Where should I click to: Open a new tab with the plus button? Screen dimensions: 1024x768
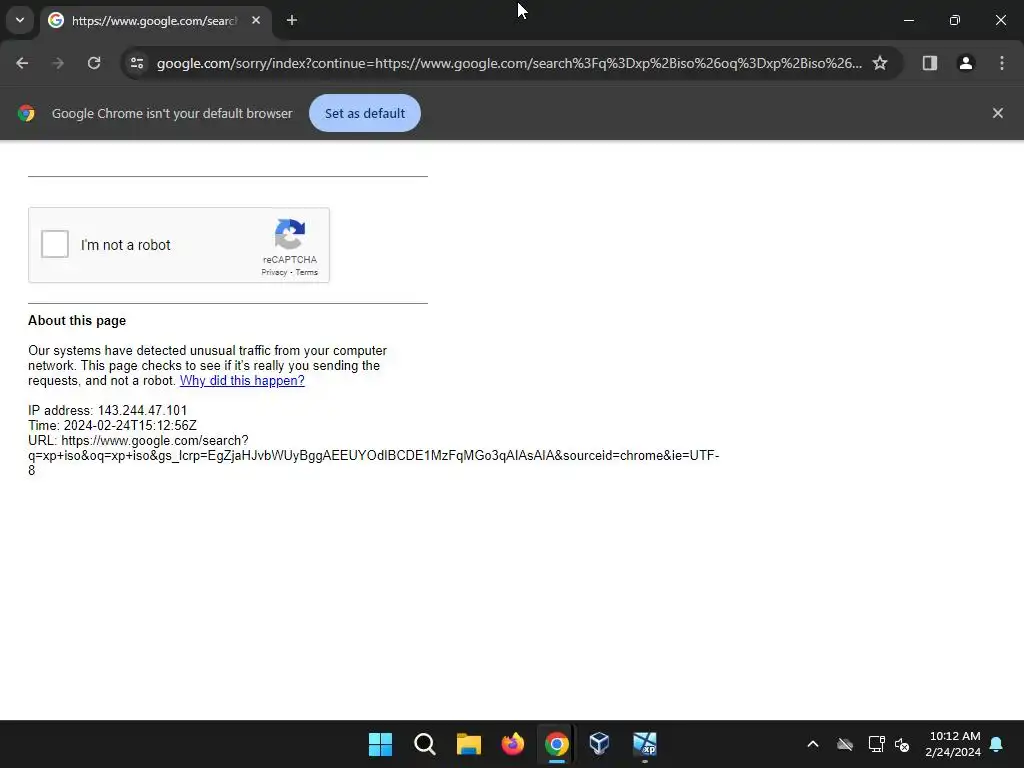pos(292,20)
